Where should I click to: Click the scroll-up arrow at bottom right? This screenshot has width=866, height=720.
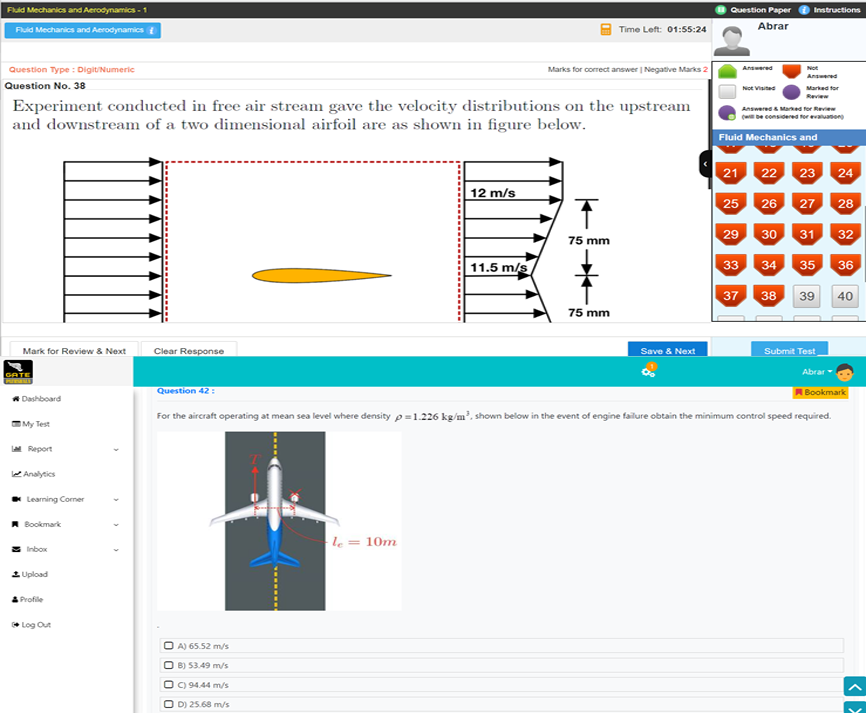tap(854, 688)
